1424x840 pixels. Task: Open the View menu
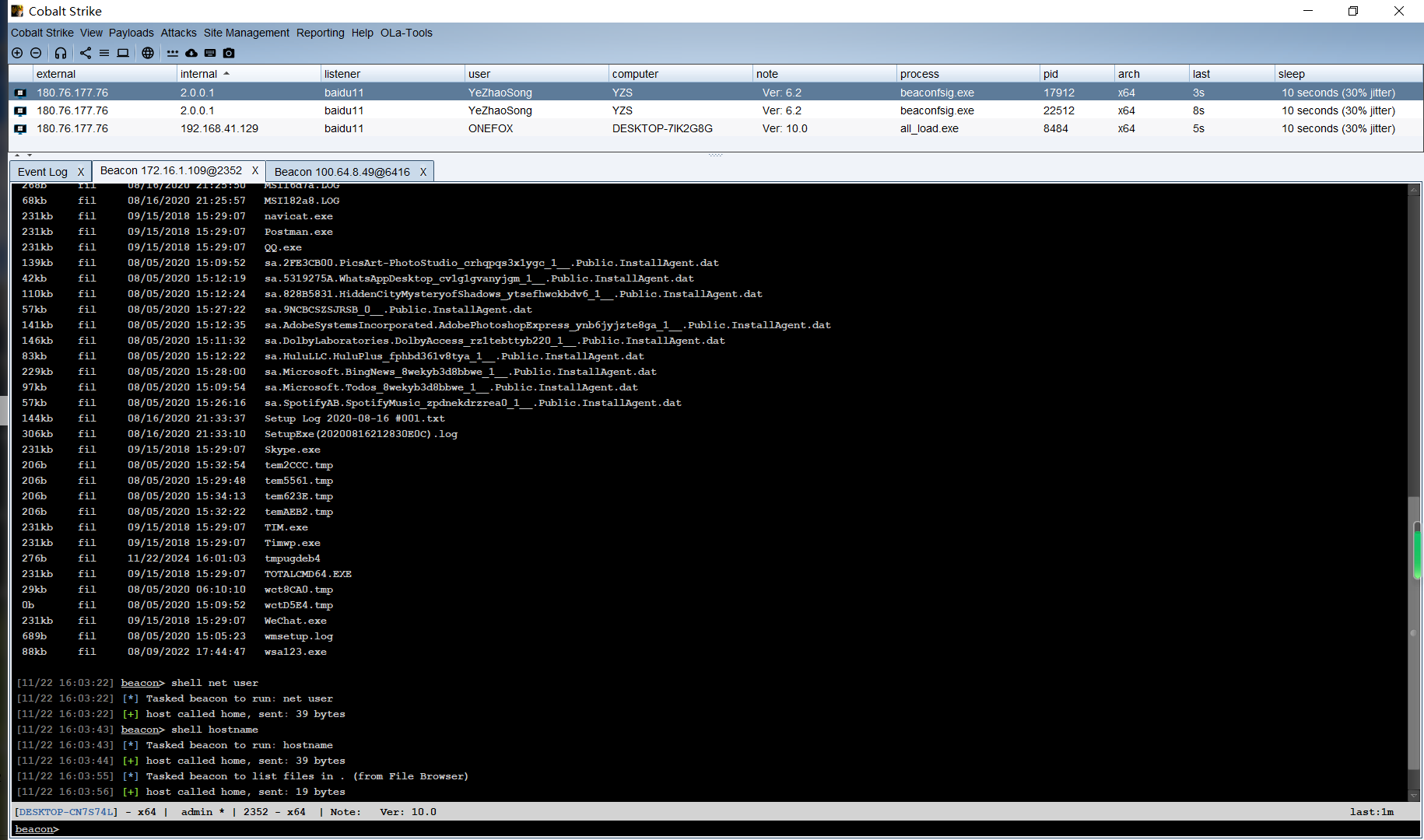(x=91, y=33)
